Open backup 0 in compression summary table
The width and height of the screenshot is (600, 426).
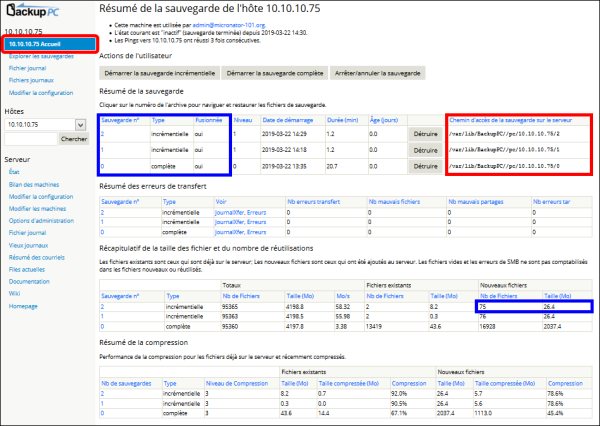coord(103,413)
